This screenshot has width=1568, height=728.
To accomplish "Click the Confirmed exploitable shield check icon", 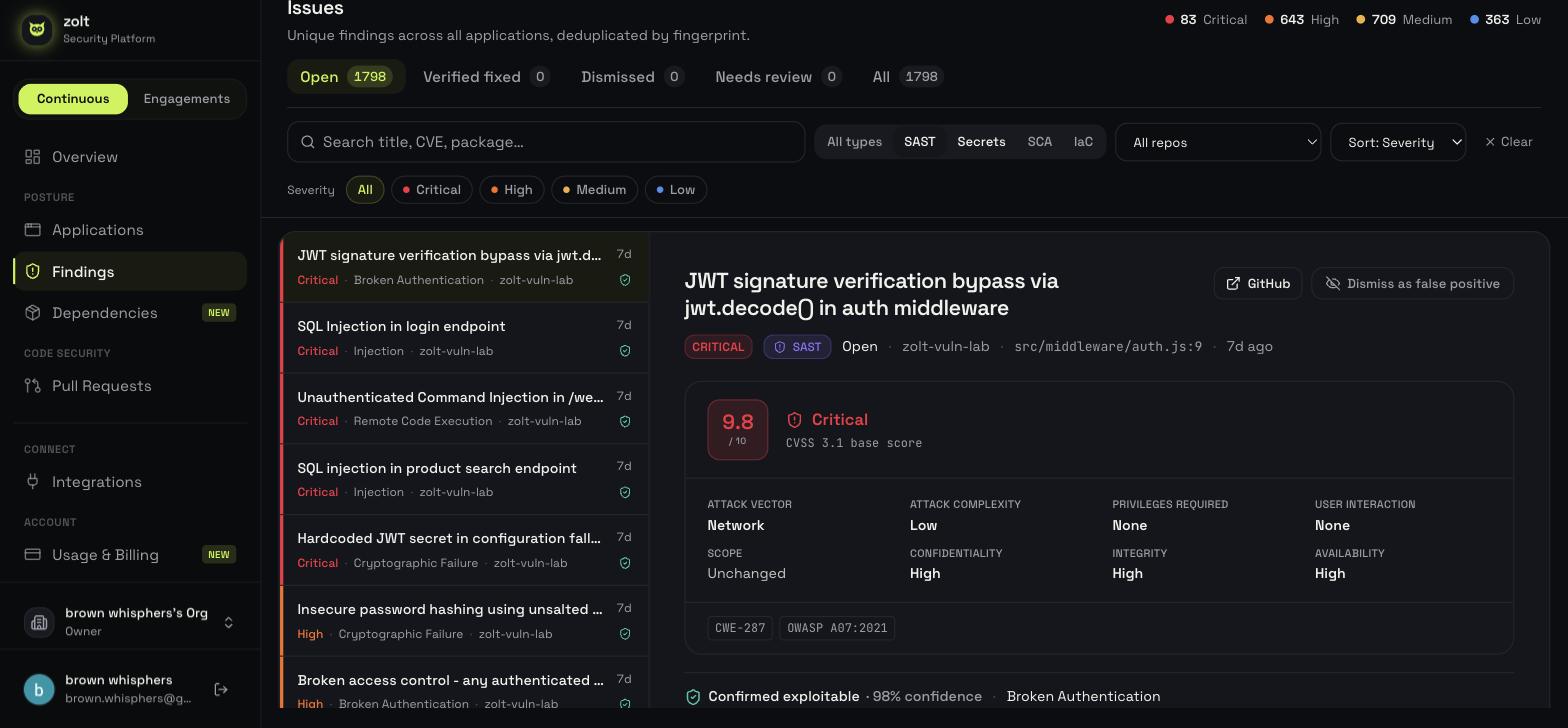I will (693, 697).
